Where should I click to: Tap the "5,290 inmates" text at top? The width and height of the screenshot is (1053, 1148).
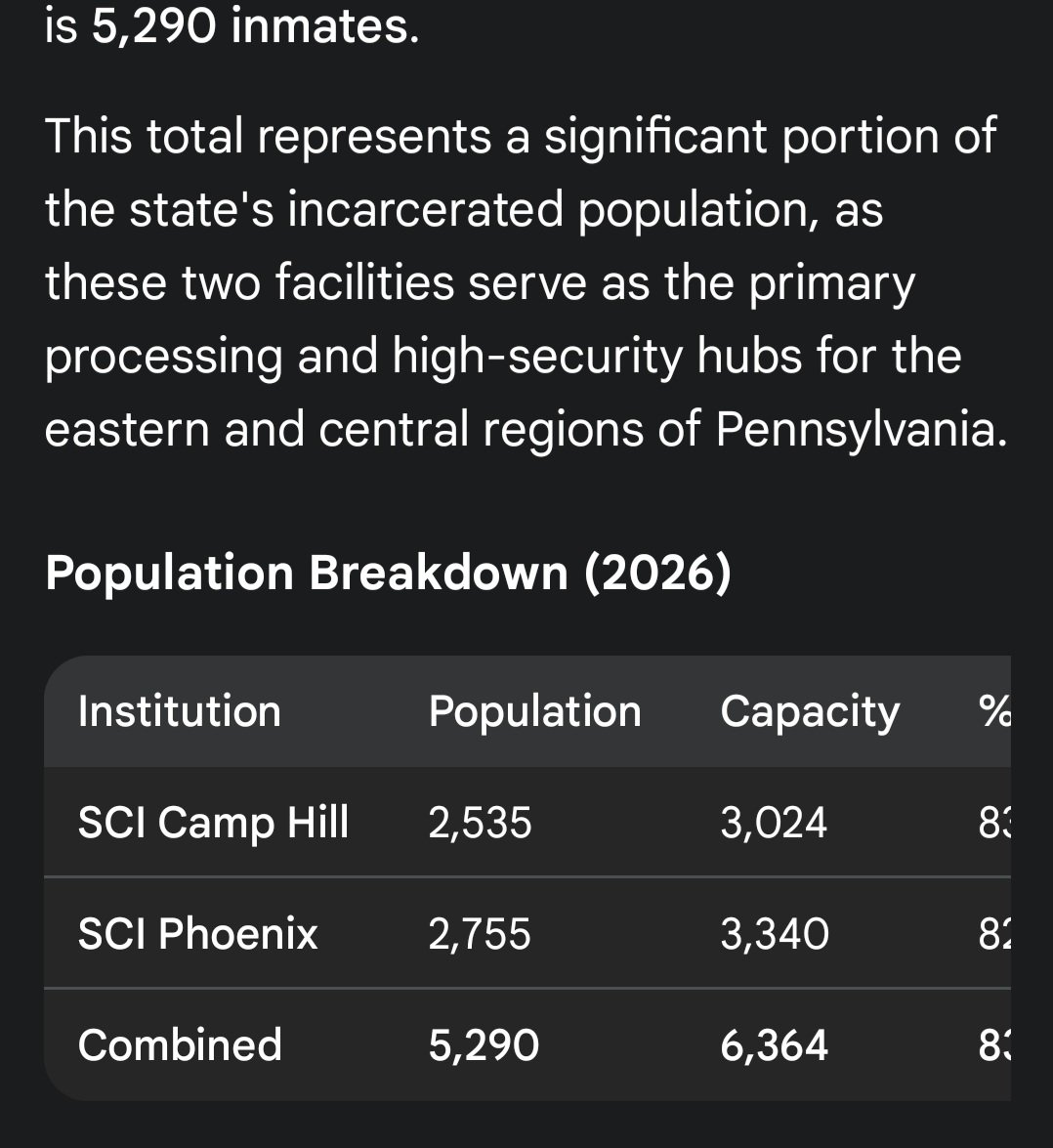click(255, 26)
